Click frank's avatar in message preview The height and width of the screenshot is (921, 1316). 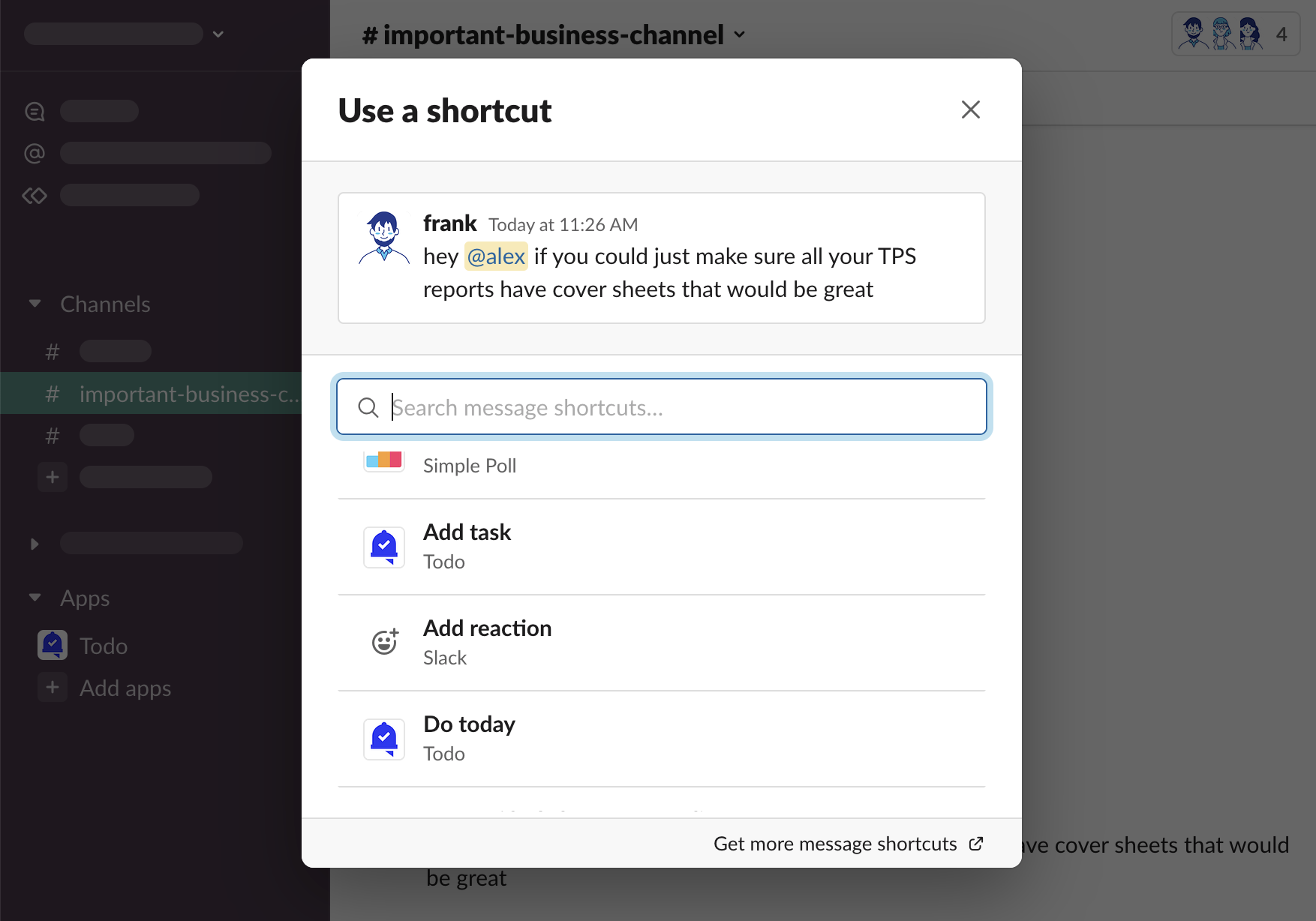tap(384, 238)
